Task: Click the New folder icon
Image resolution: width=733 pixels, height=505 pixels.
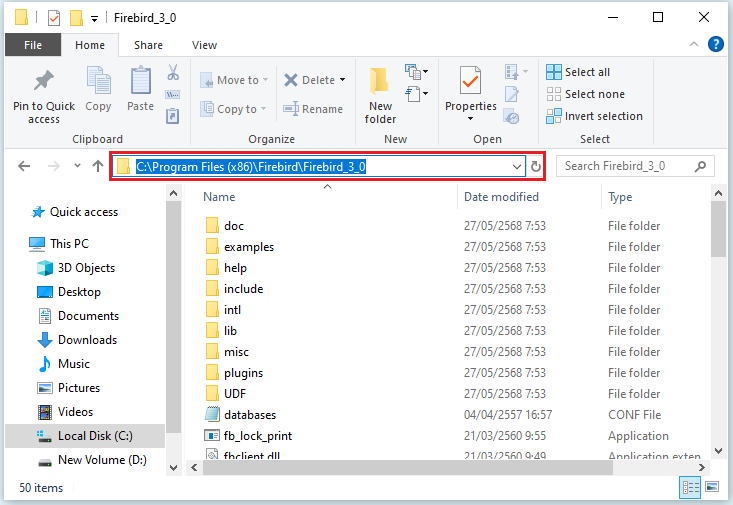Action: tap(380, 81)
